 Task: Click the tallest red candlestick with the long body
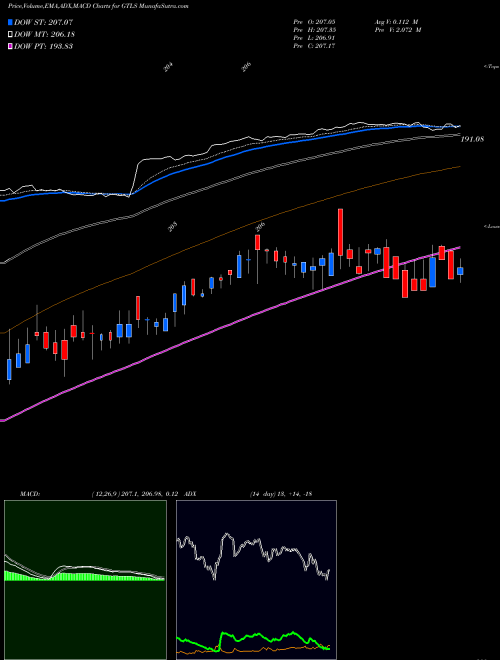tap(340, 232)
